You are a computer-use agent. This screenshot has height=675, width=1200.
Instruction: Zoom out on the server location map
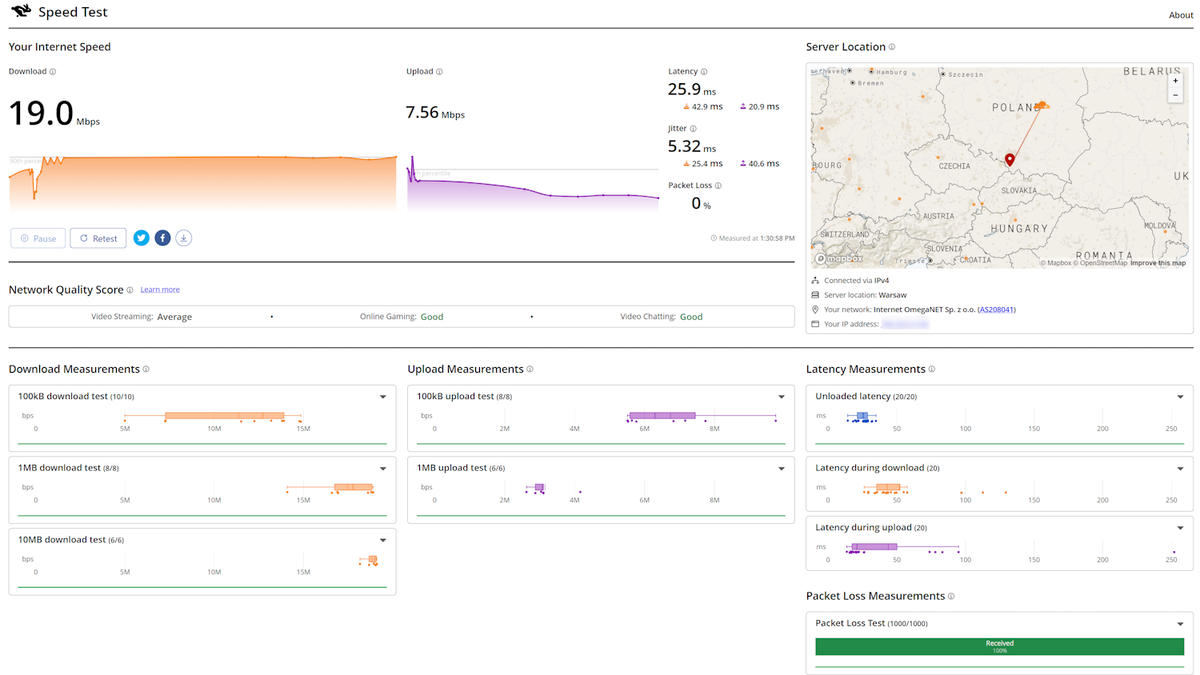tap(1176, 94)
